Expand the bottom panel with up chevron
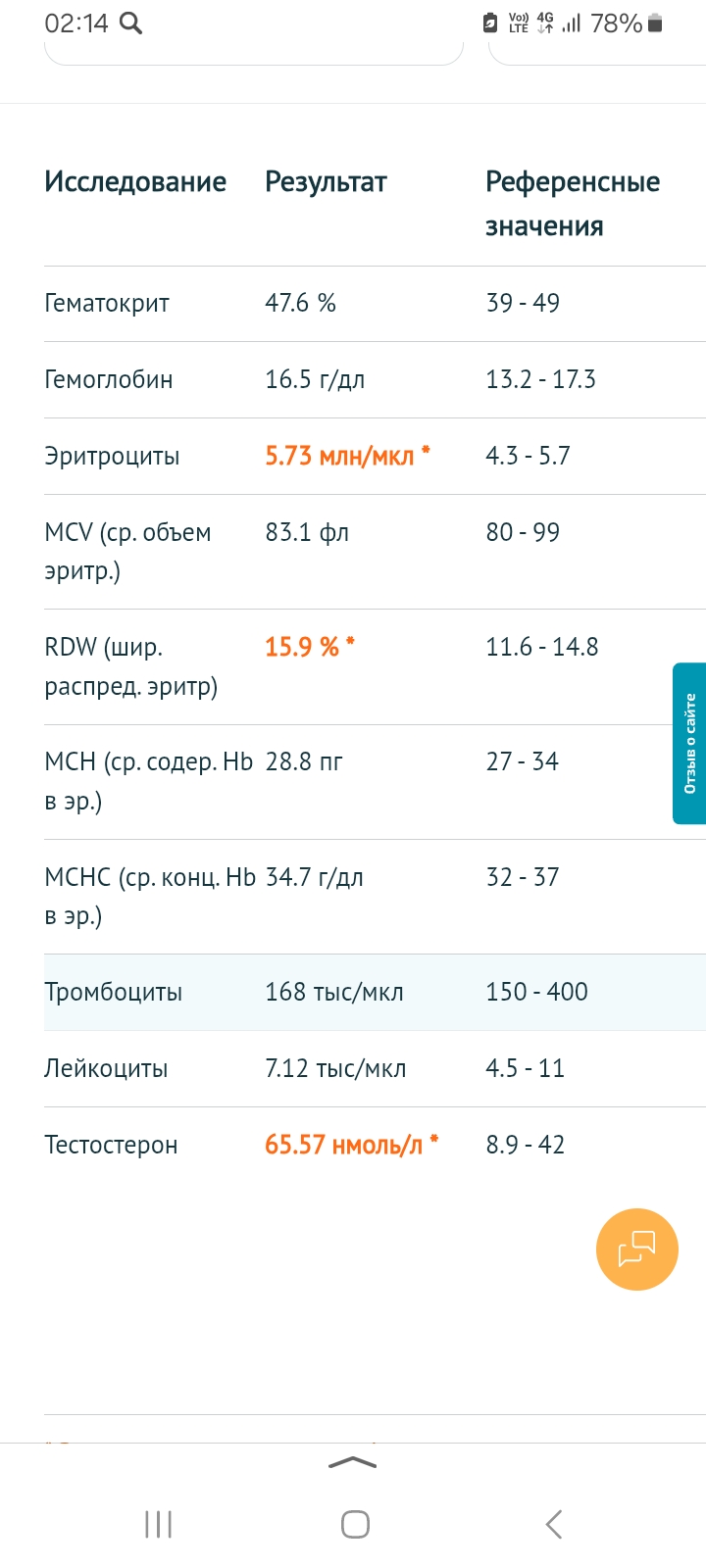This screenshot has height=1568, width=706. pos(353,1462)
